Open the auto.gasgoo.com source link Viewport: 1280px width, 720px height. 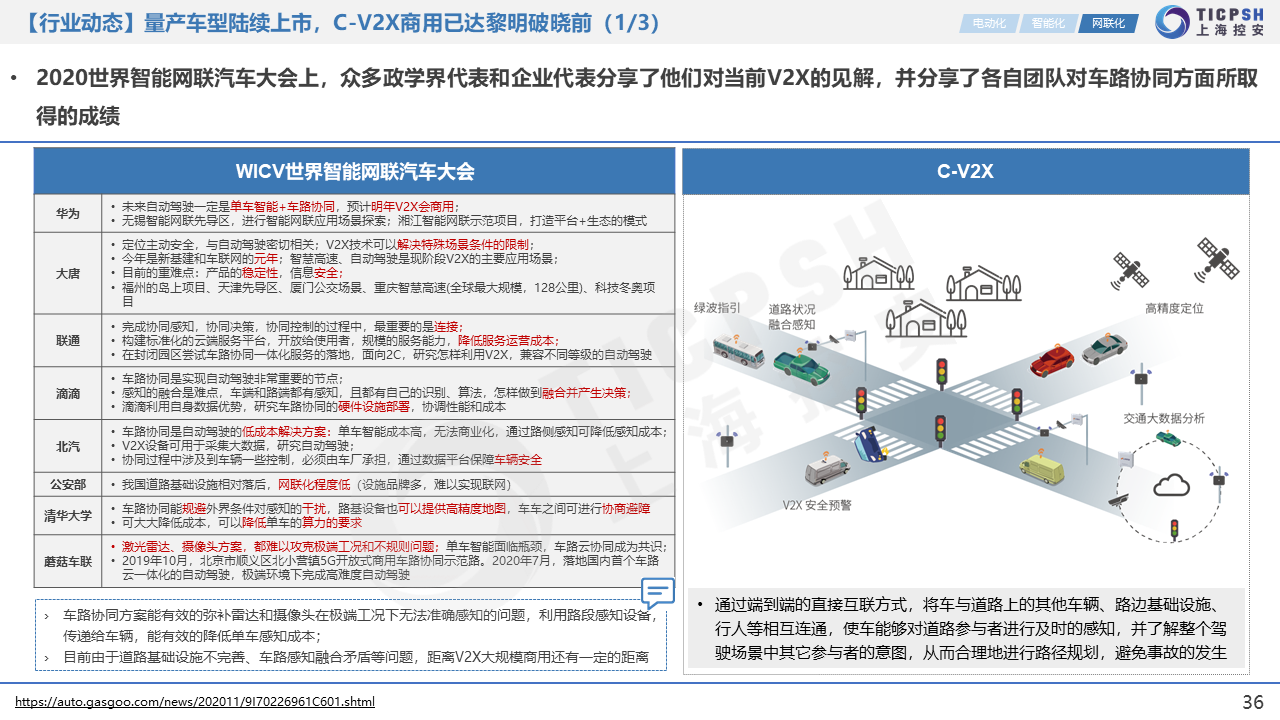195,702
